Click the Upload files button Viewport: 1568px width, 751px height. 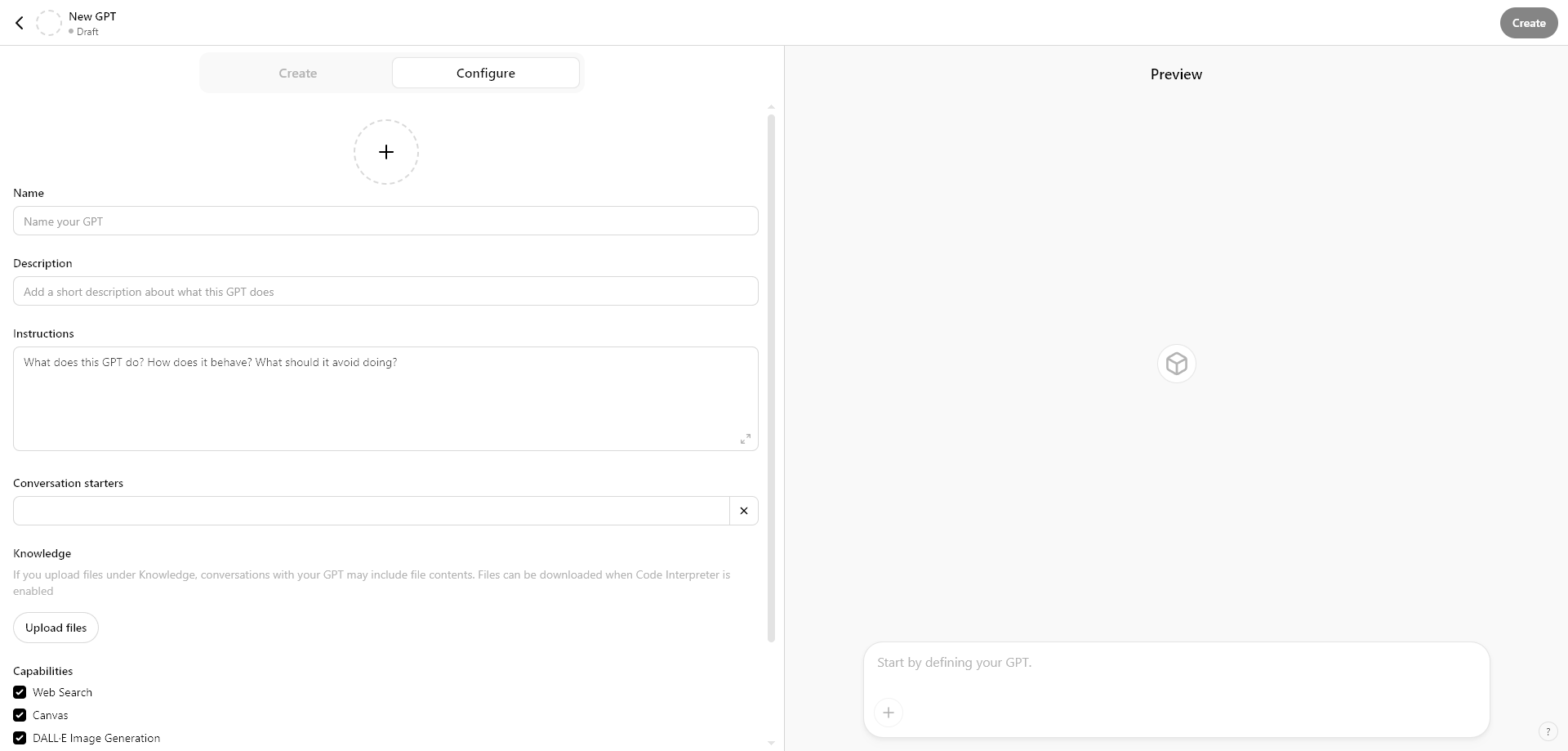point(56,628)
